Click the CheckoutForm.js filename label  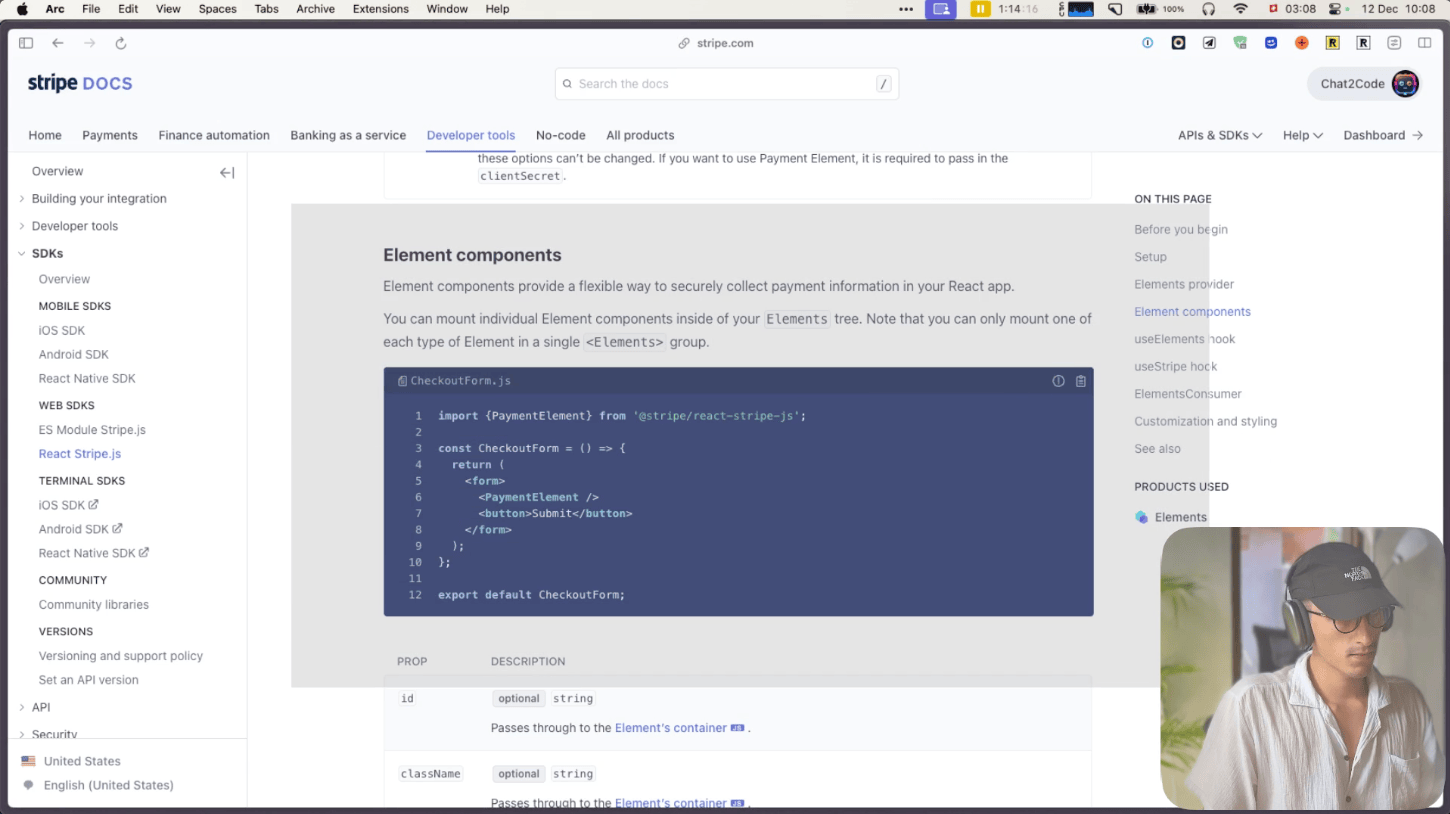click(460, 381)
